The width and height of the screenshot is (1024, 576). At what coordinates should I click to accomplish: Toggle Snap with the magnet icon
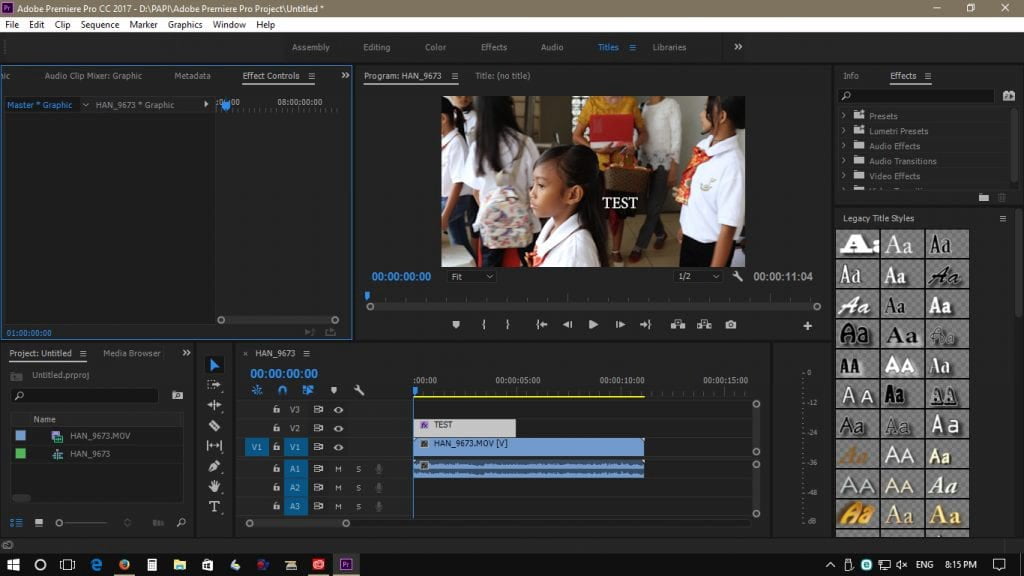tap(283, 390)
